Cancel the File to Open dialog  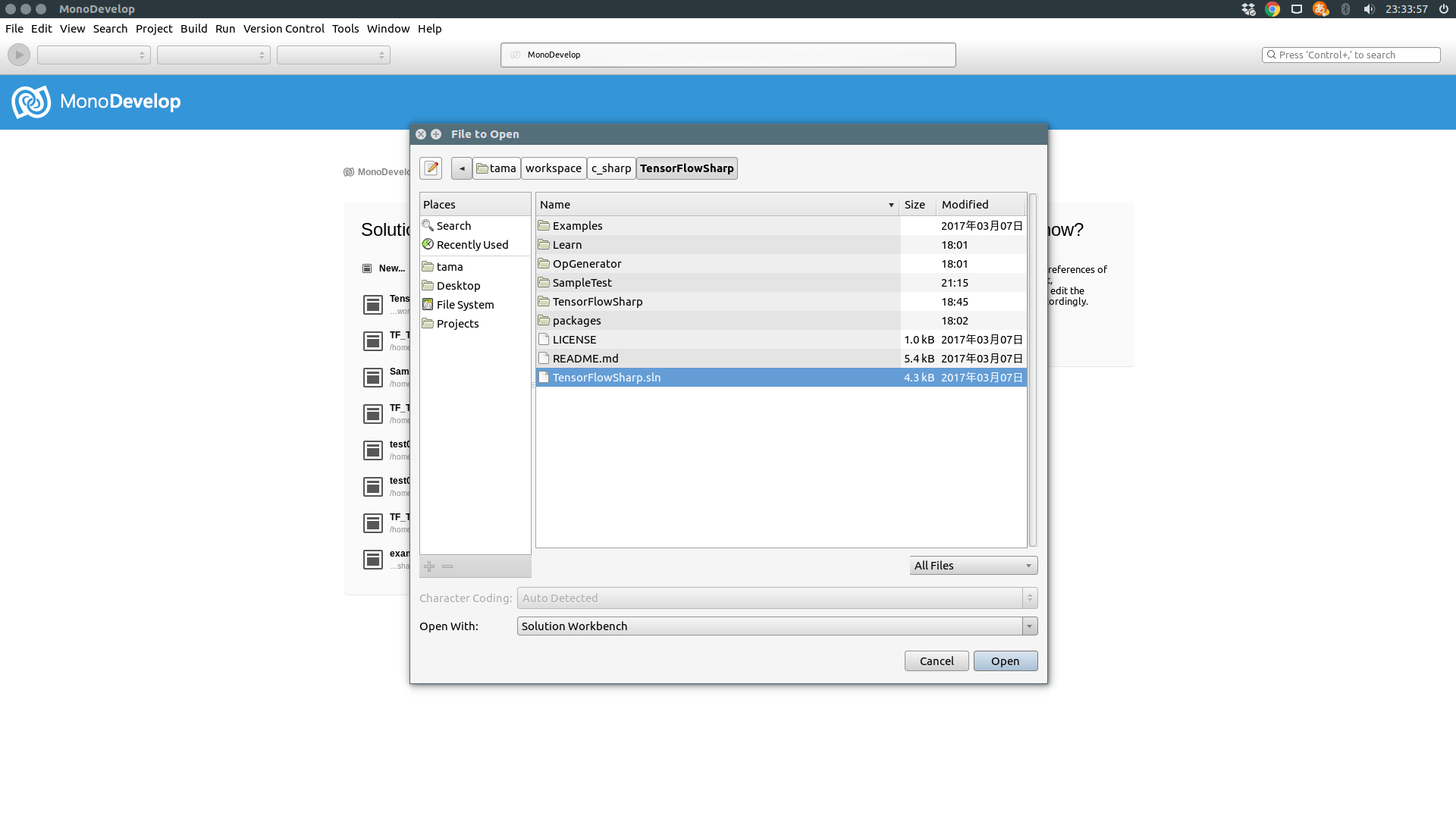[x=937, y=661]
